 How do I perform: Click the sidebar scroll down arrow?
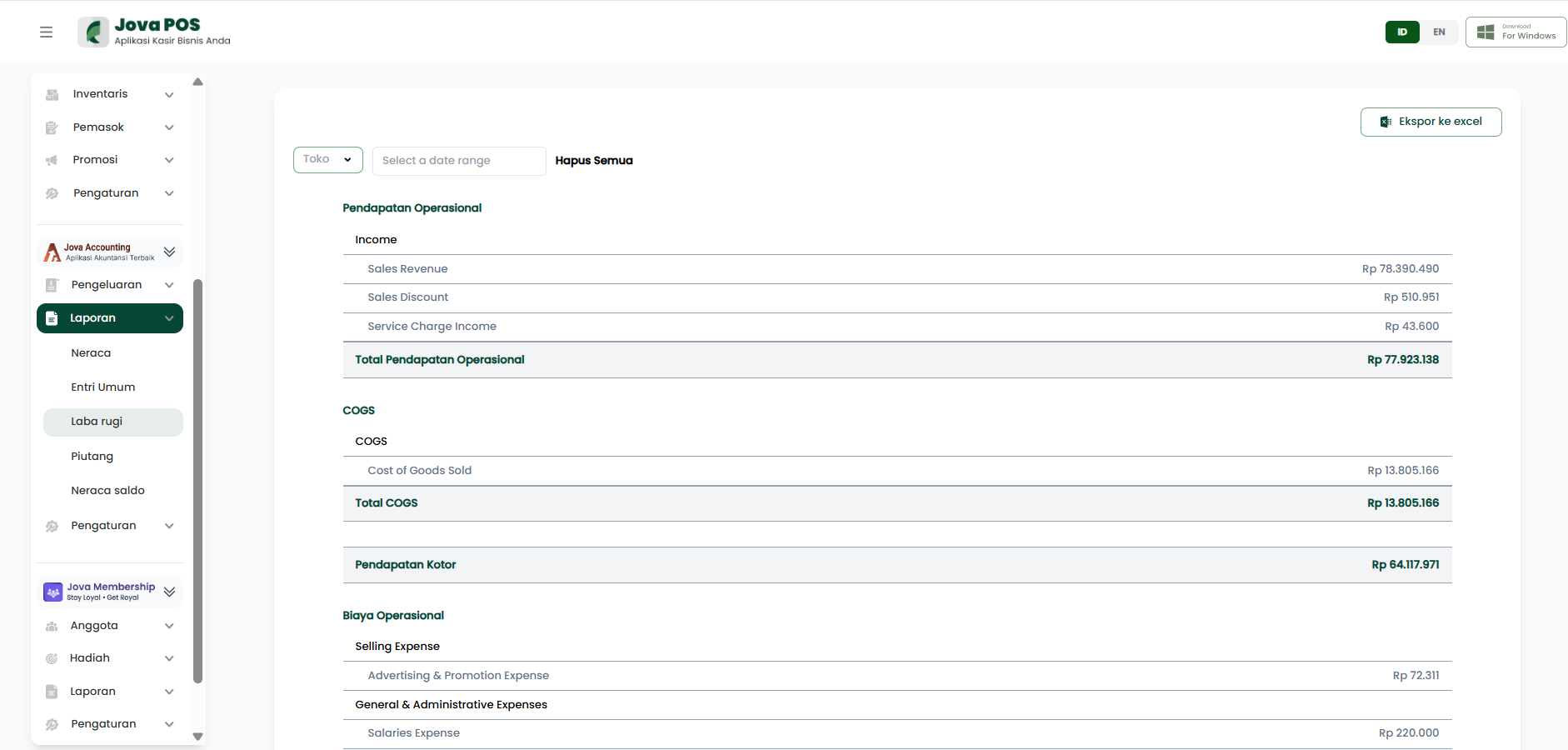click(x=198, y=737)
